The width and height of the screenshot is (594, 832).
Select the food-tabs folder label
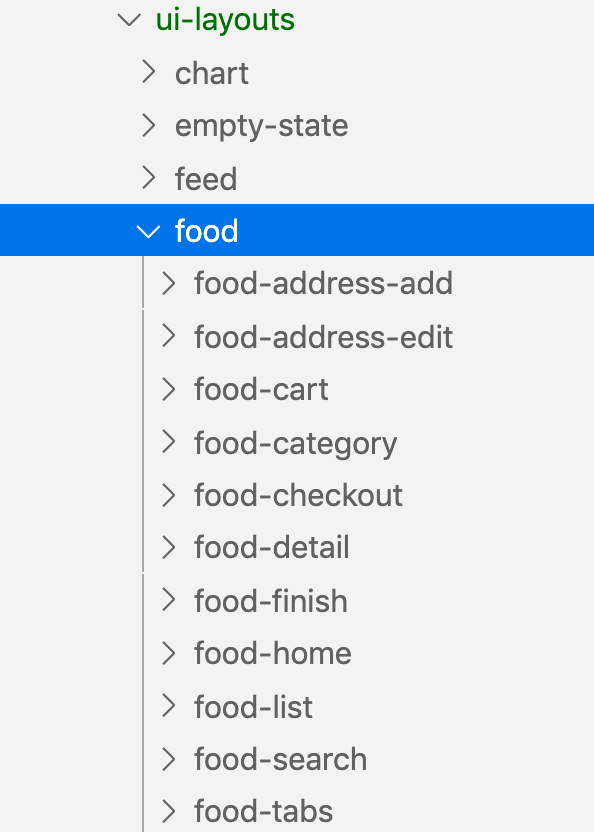[x=263, y=811]
